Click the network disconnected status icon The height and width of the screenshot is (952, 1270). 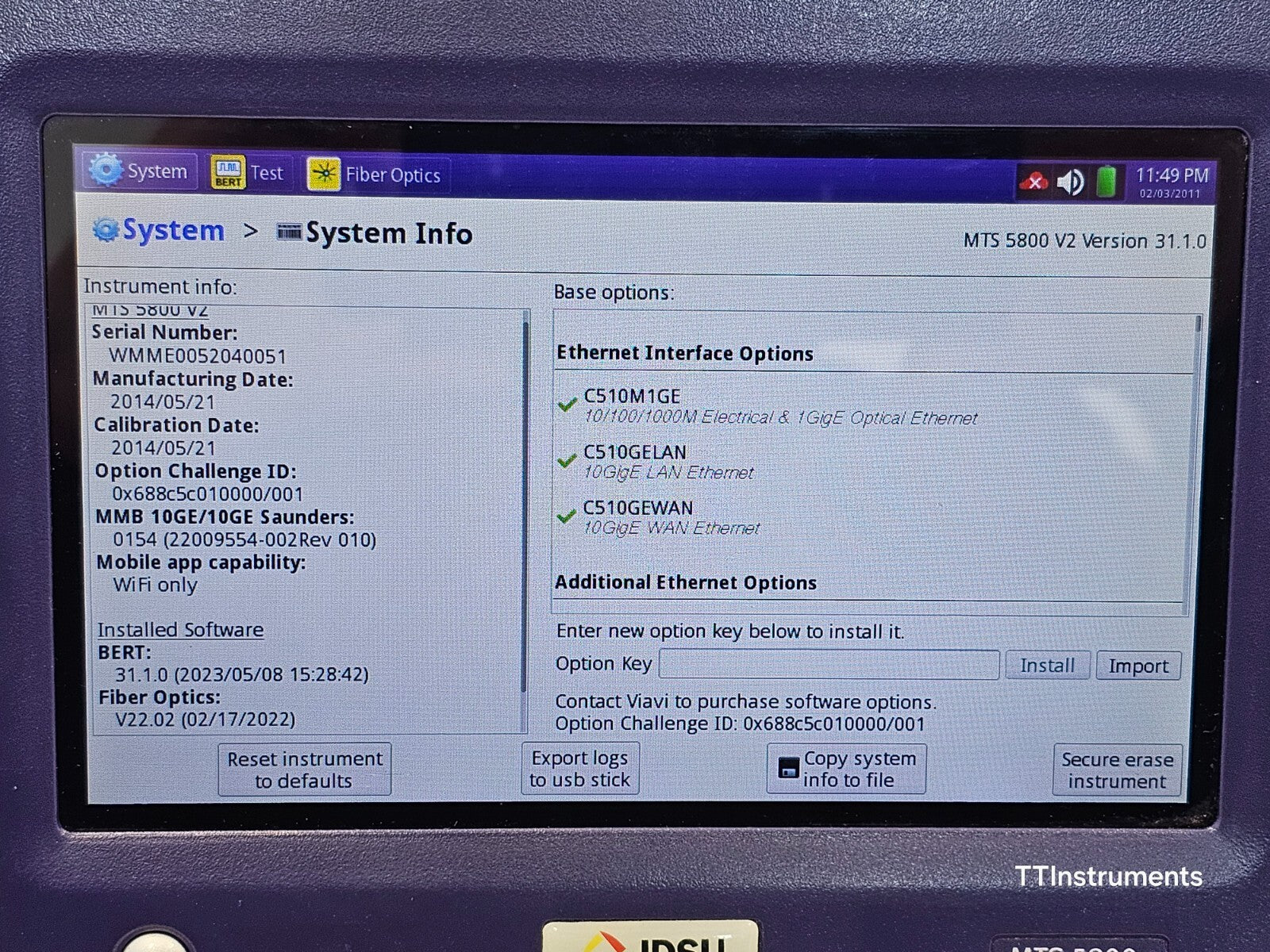1033,182
